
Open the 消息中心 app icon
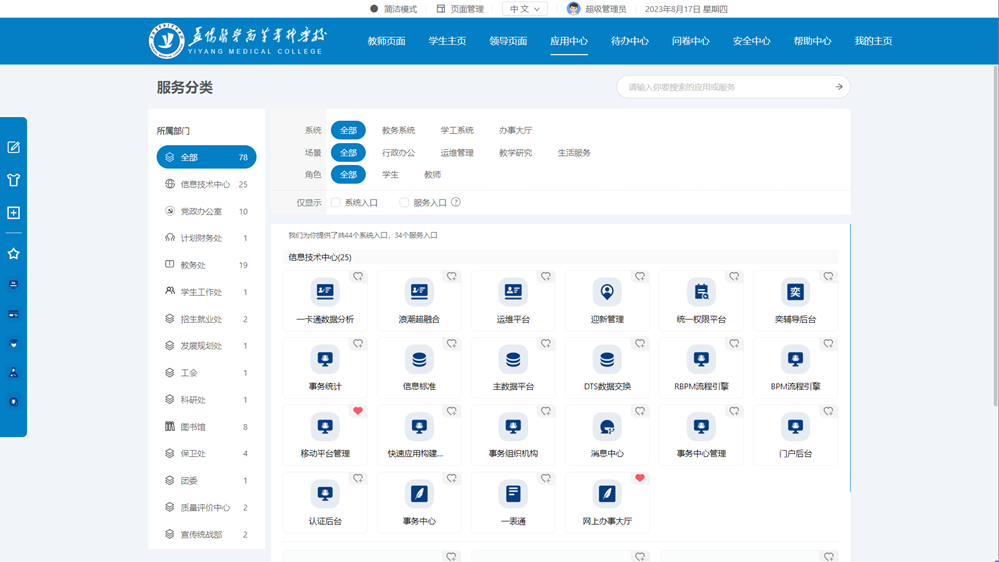(x=607, y=426)
